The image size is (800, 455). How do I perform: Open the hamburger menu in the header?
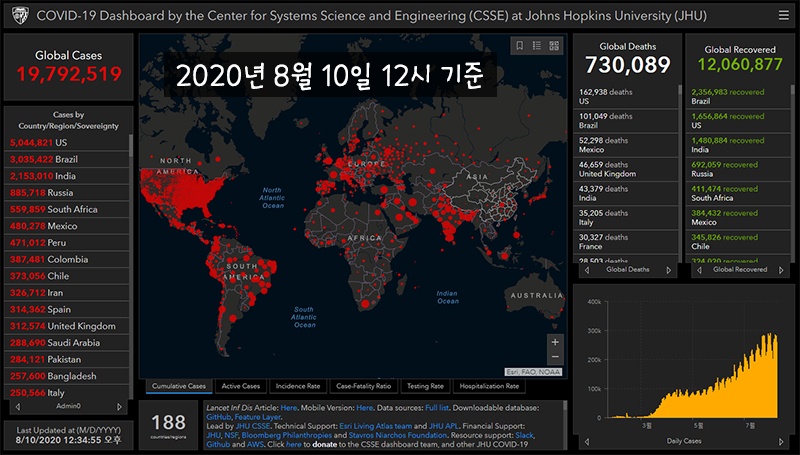(x=784, y=15)
